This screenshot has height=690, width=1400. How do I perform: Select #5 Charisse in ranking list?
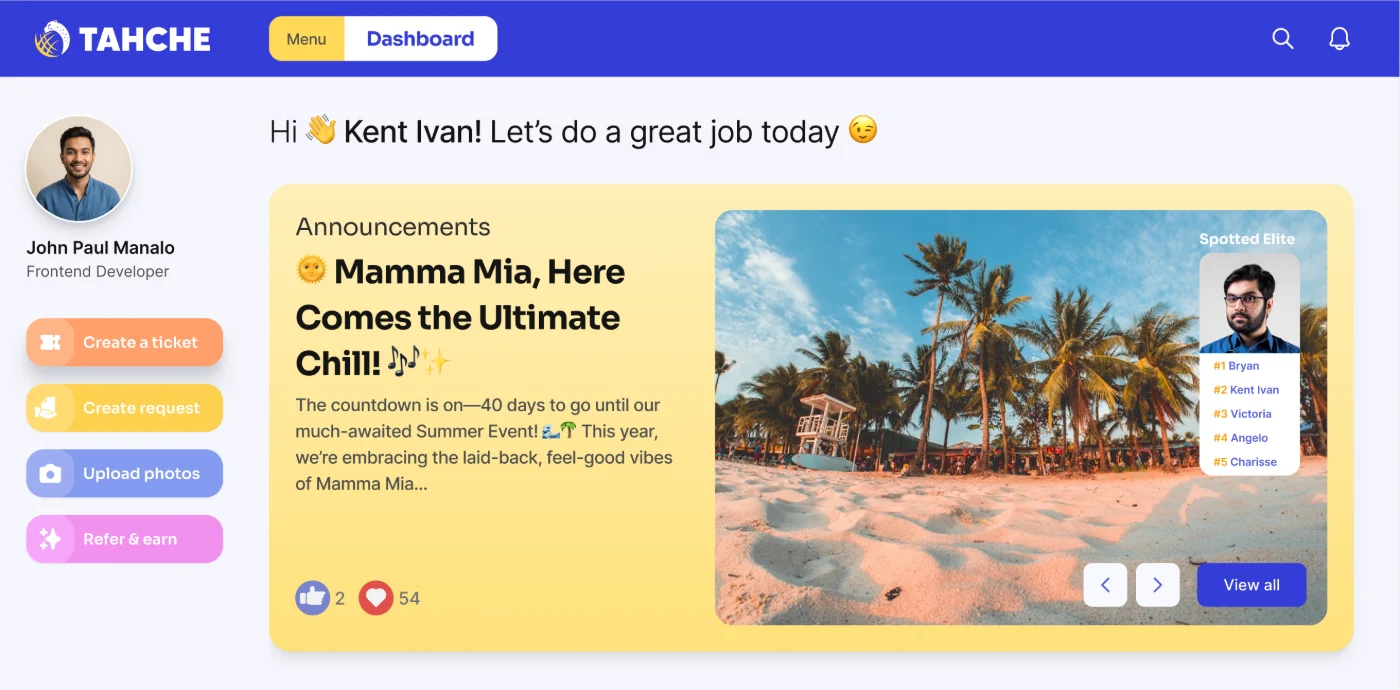1245,462
